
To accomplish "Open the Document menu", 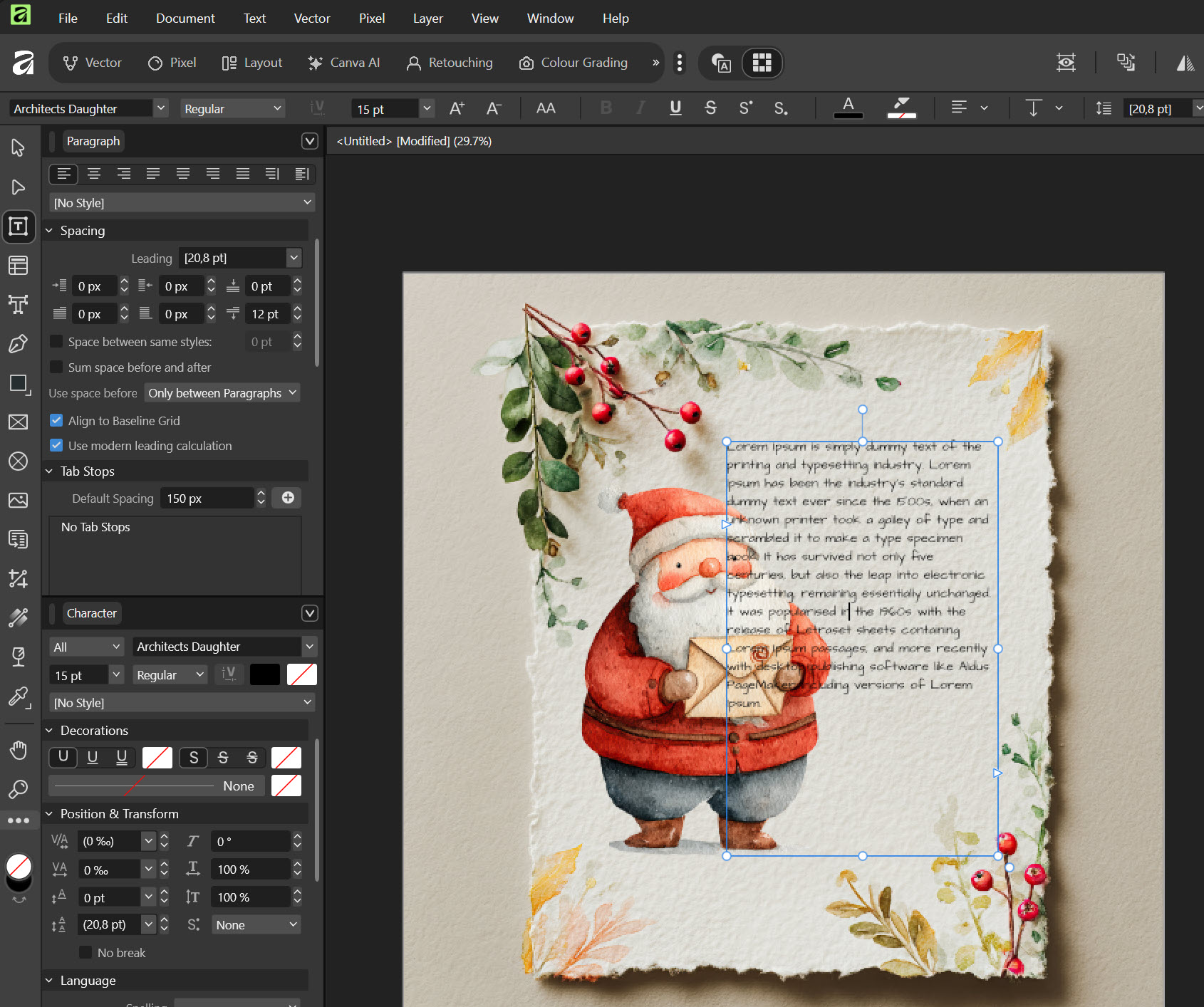I will coord(185,19).
